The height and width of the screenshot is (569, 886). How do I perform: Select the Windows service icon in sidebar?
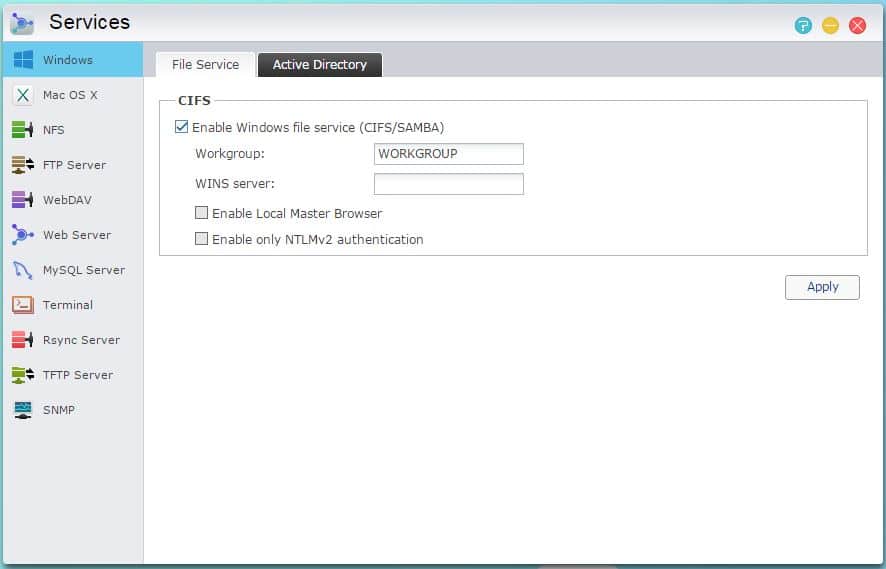(23, 60)
